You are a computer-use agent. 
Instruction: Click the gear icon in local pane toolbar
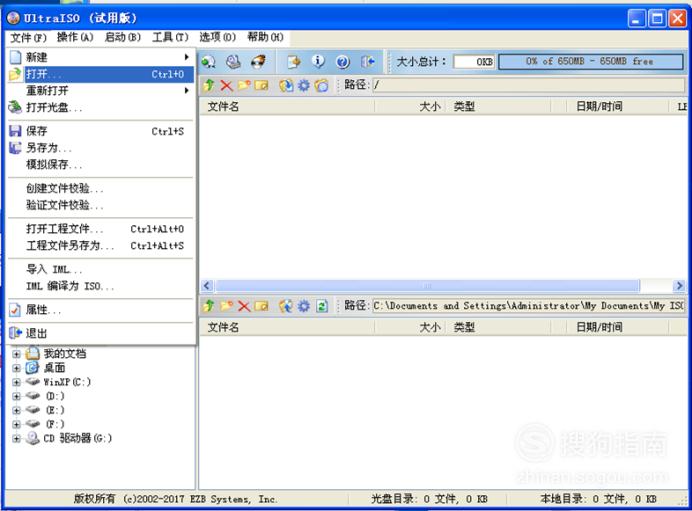click(x=304, y=306)
